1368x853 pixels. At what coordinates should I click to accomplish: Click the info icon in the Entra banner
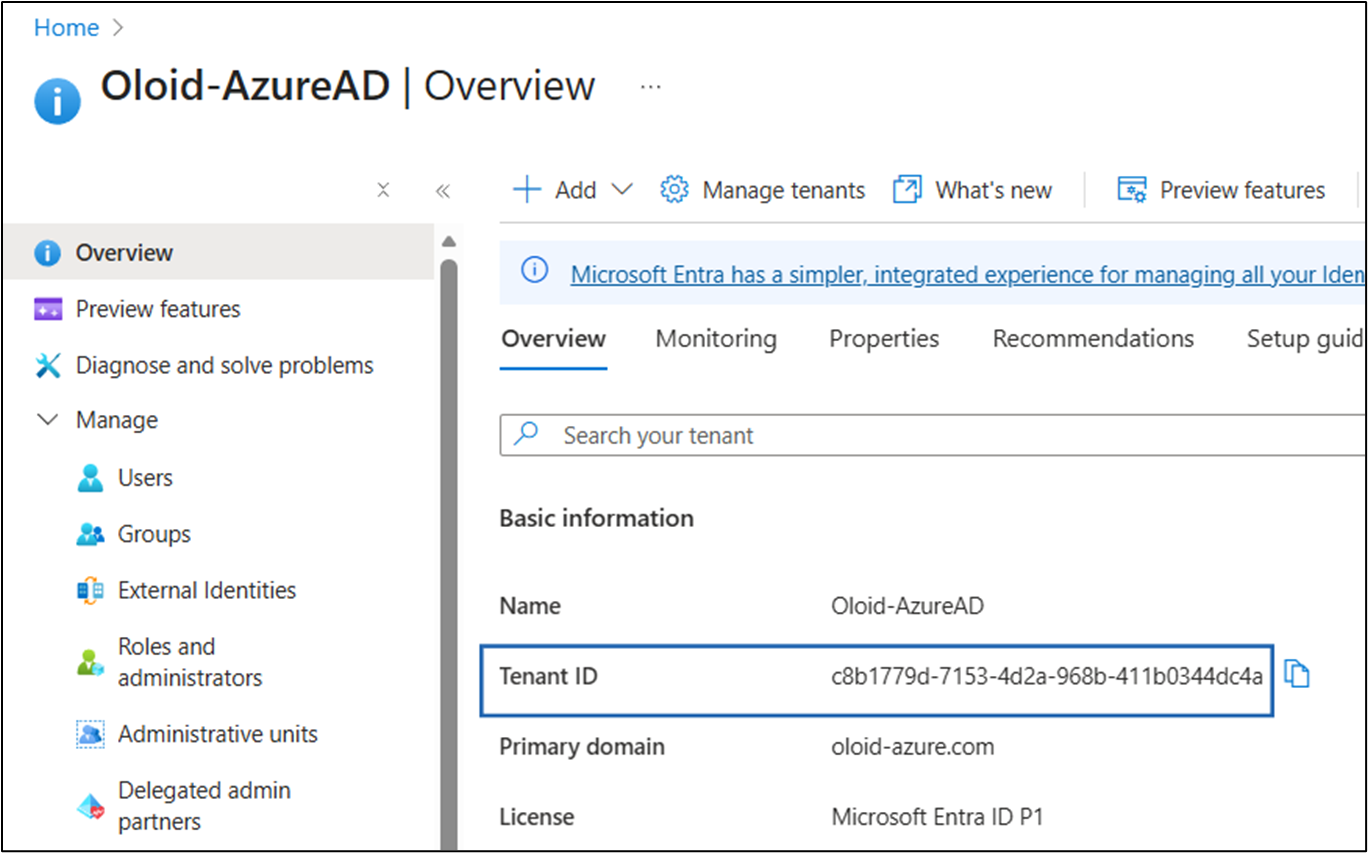[535, 270]
